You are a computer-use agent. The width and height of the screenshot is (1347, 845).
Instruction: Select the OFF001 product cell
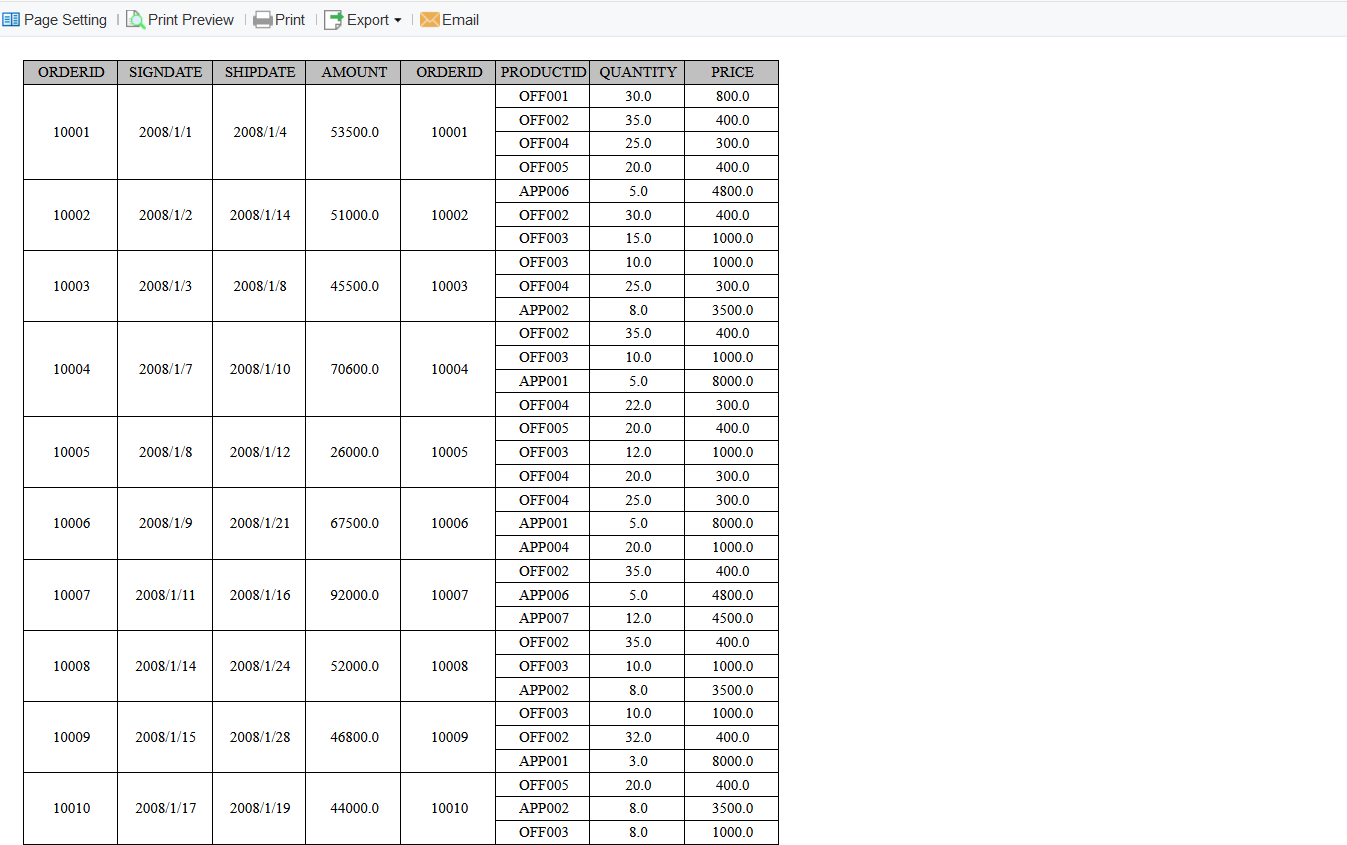click(x=542, y=95)
